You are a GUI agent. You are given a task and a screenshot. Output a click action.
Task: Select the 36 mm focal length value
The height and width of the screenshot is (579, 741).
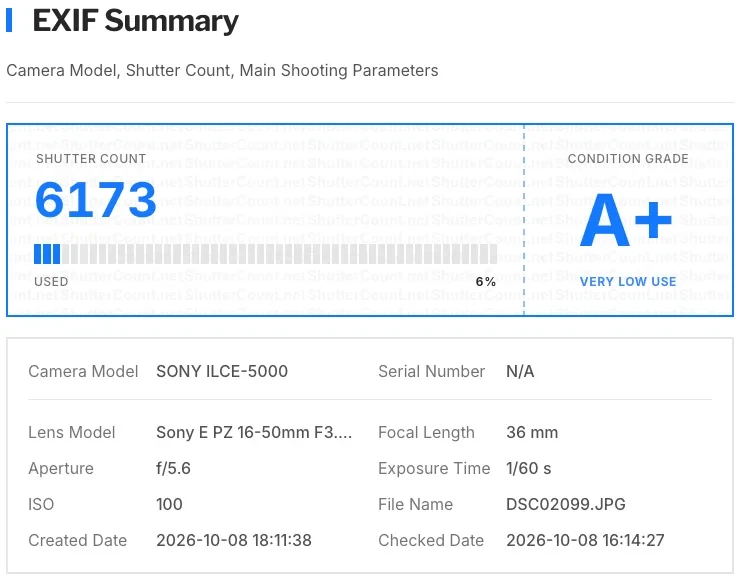click(x=532, y=432)
